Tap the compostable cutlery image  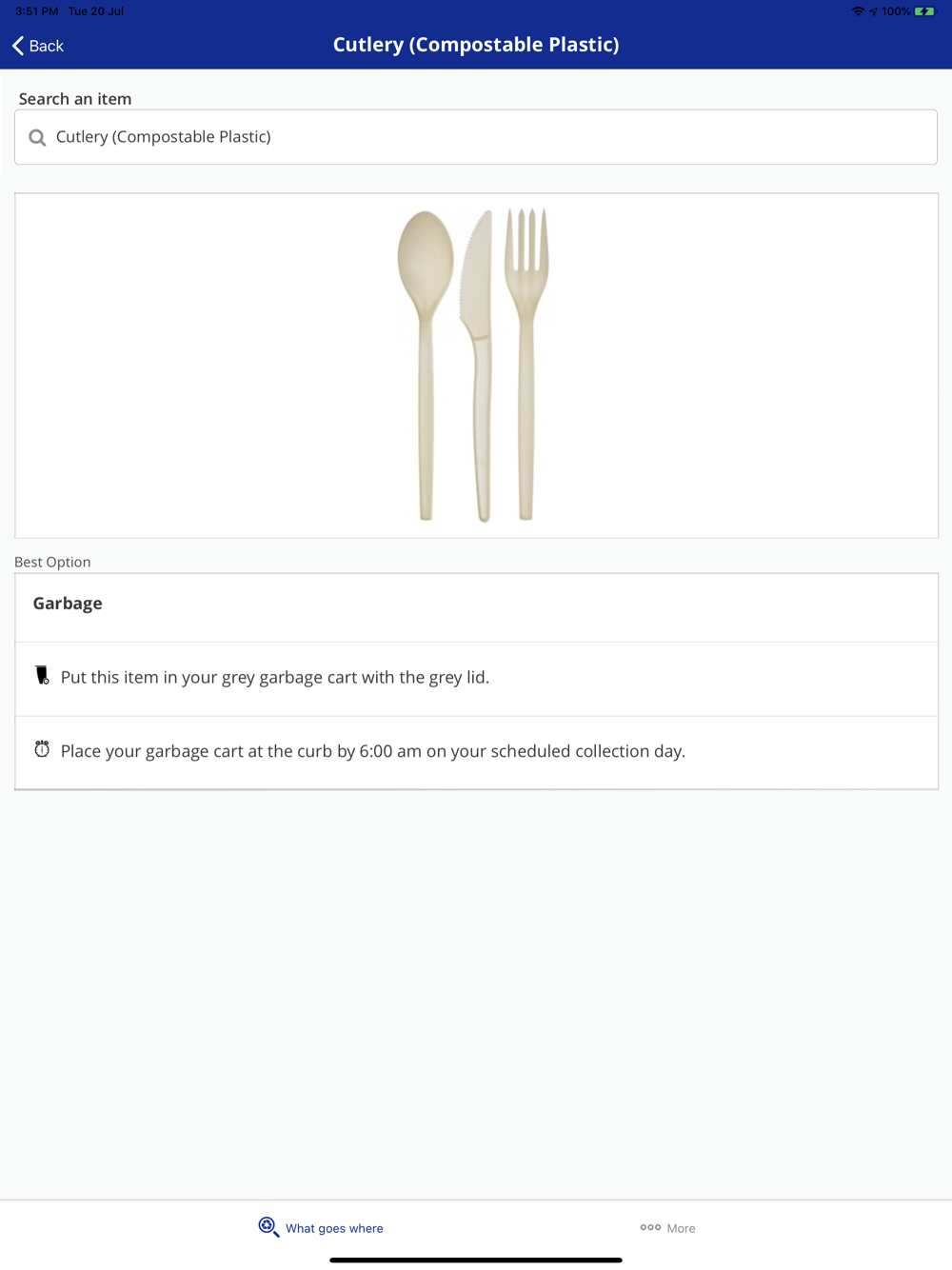tap(474, 366)
